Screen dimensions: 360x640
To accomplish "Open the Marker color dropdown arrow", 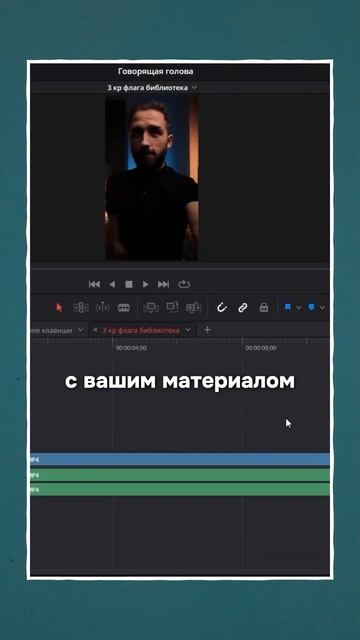I will (x=322, y=308).
